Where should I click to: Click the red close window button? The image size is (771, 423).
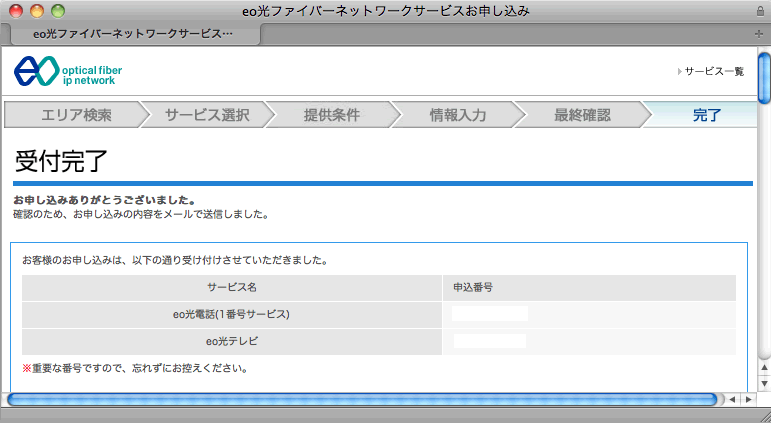click(16, 11)
